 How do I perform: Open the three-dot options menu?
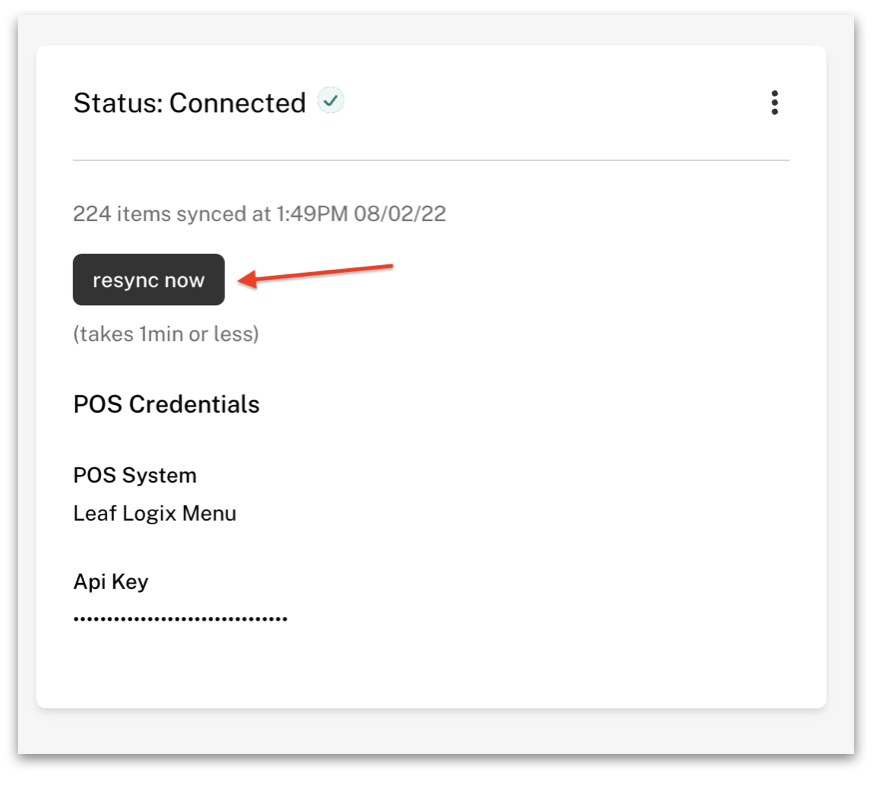pyautogui.click(x=774, y=103)
